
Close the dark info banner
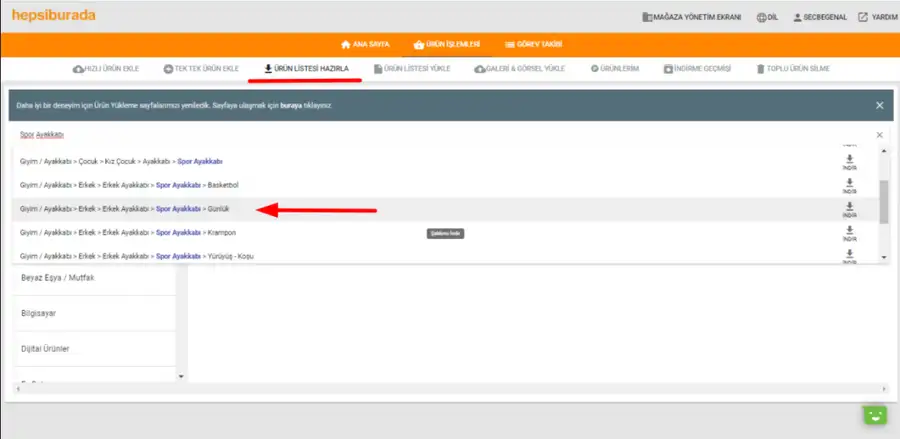[879, 105]
